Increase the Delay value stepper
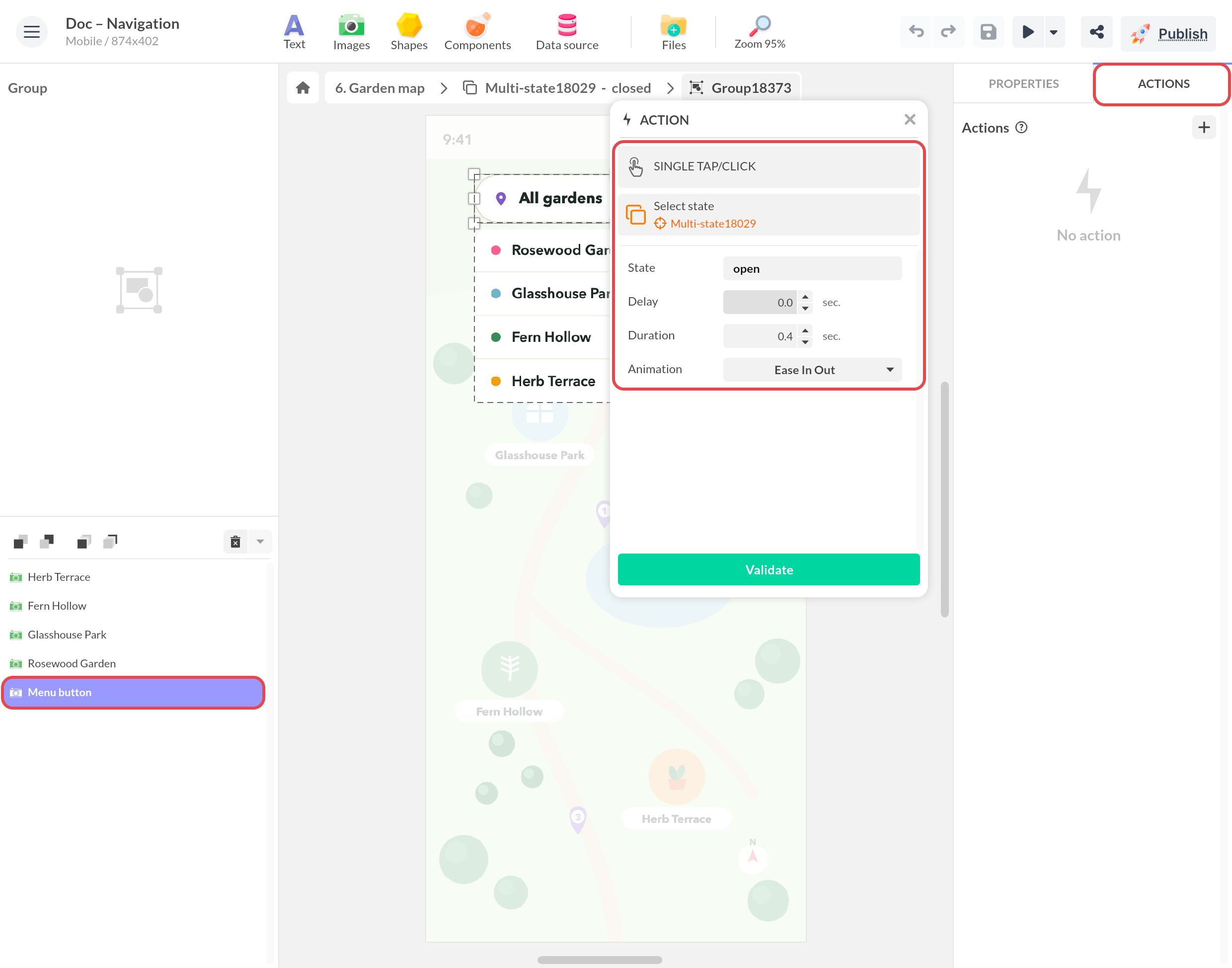1232x968 pixels. (805, 296)
